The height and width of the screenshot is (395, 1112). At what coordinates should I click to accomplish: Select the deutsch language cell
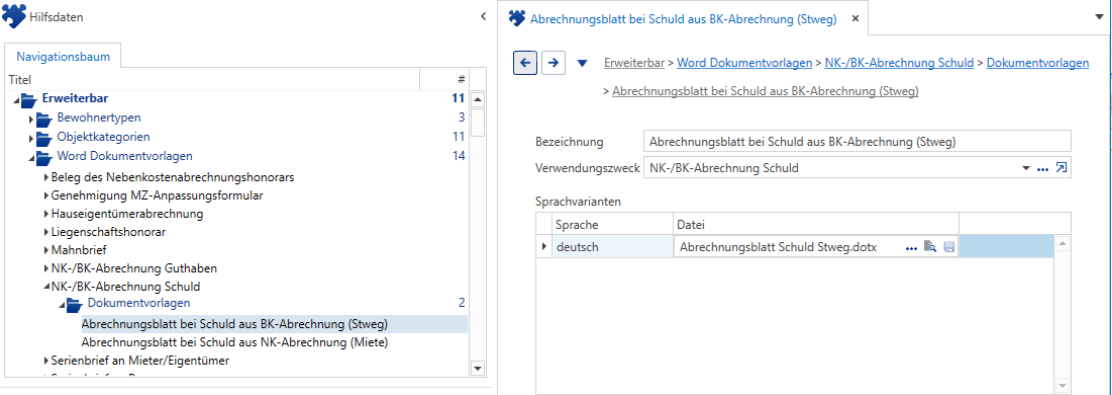(x=613, y=247)
